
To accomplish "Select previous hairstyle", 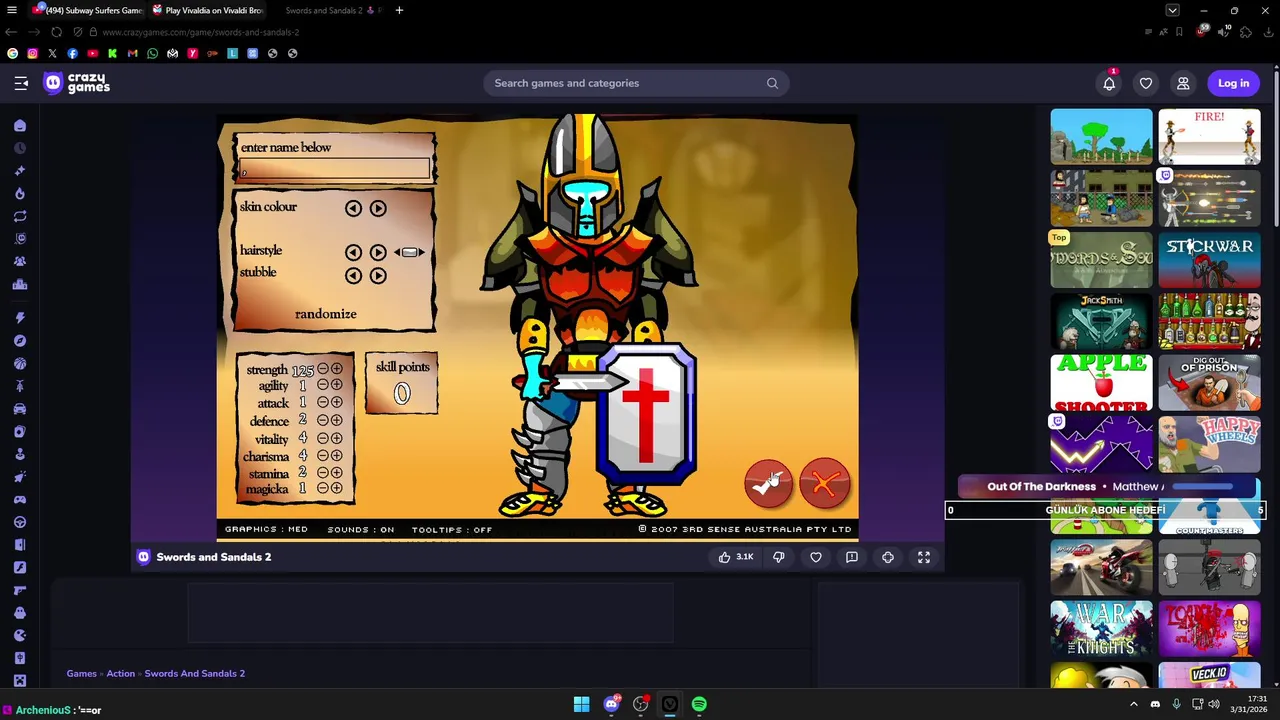I will point(353,252).
